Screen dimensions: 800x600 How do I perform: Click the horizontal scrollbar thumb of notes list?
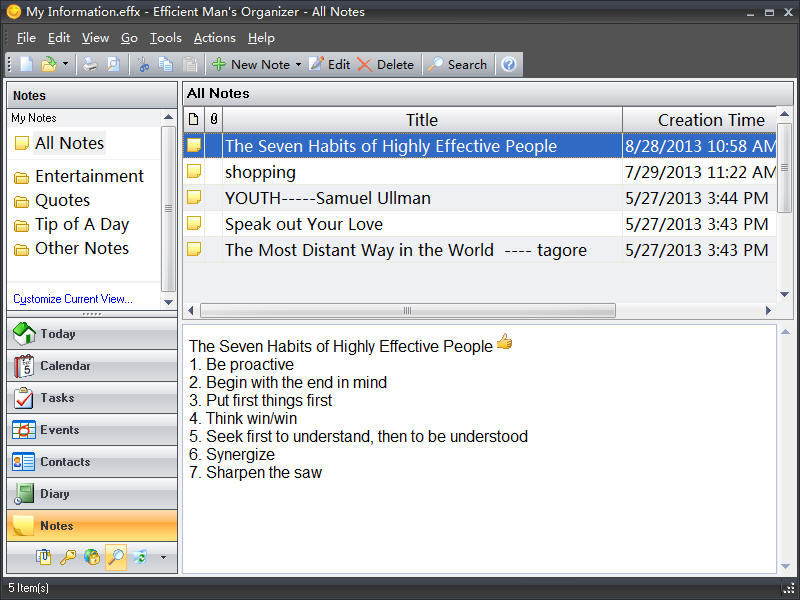point(408,311)
